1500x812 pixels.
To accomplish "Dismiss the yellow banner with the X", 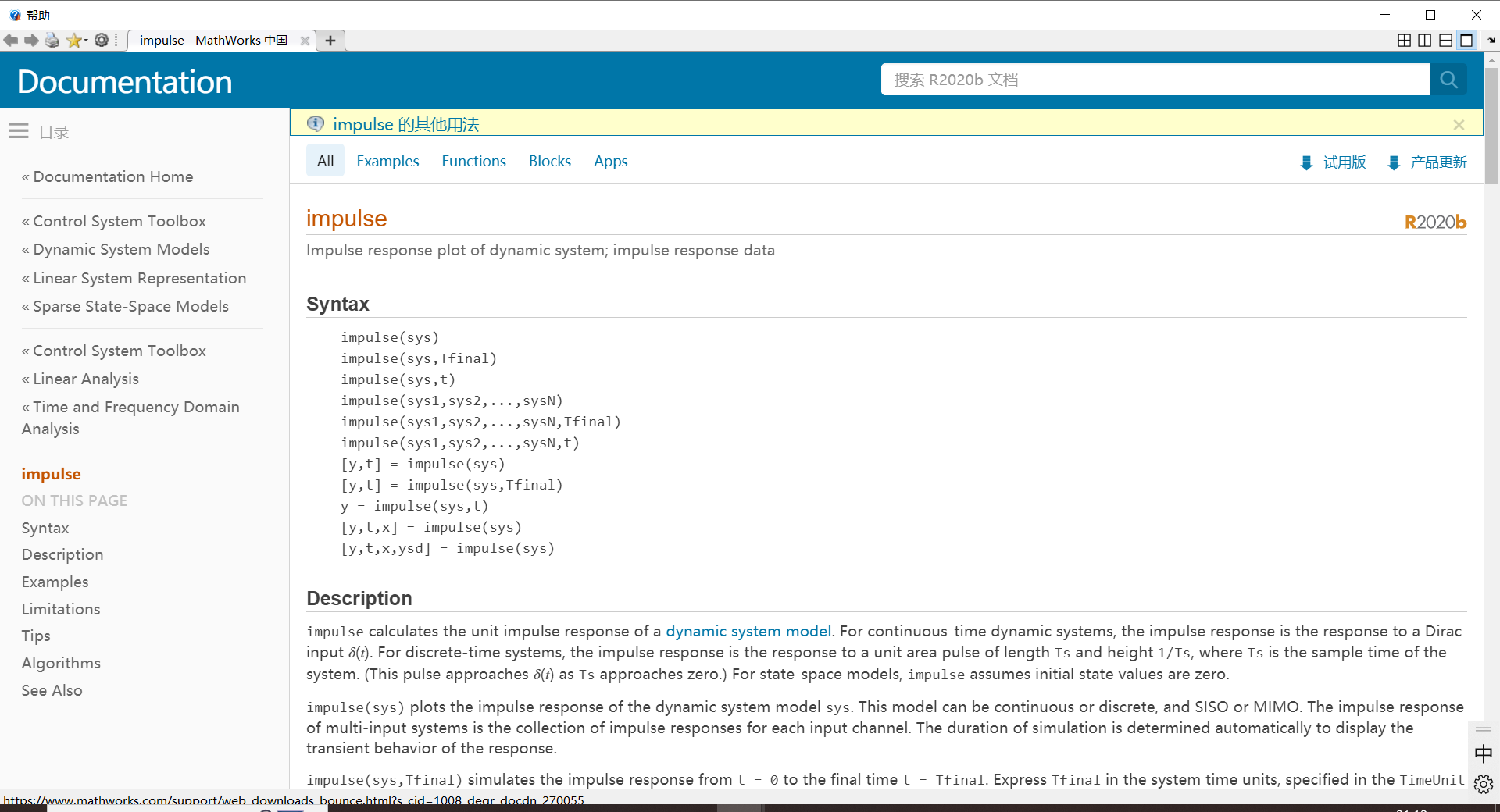I will 1459,125.
